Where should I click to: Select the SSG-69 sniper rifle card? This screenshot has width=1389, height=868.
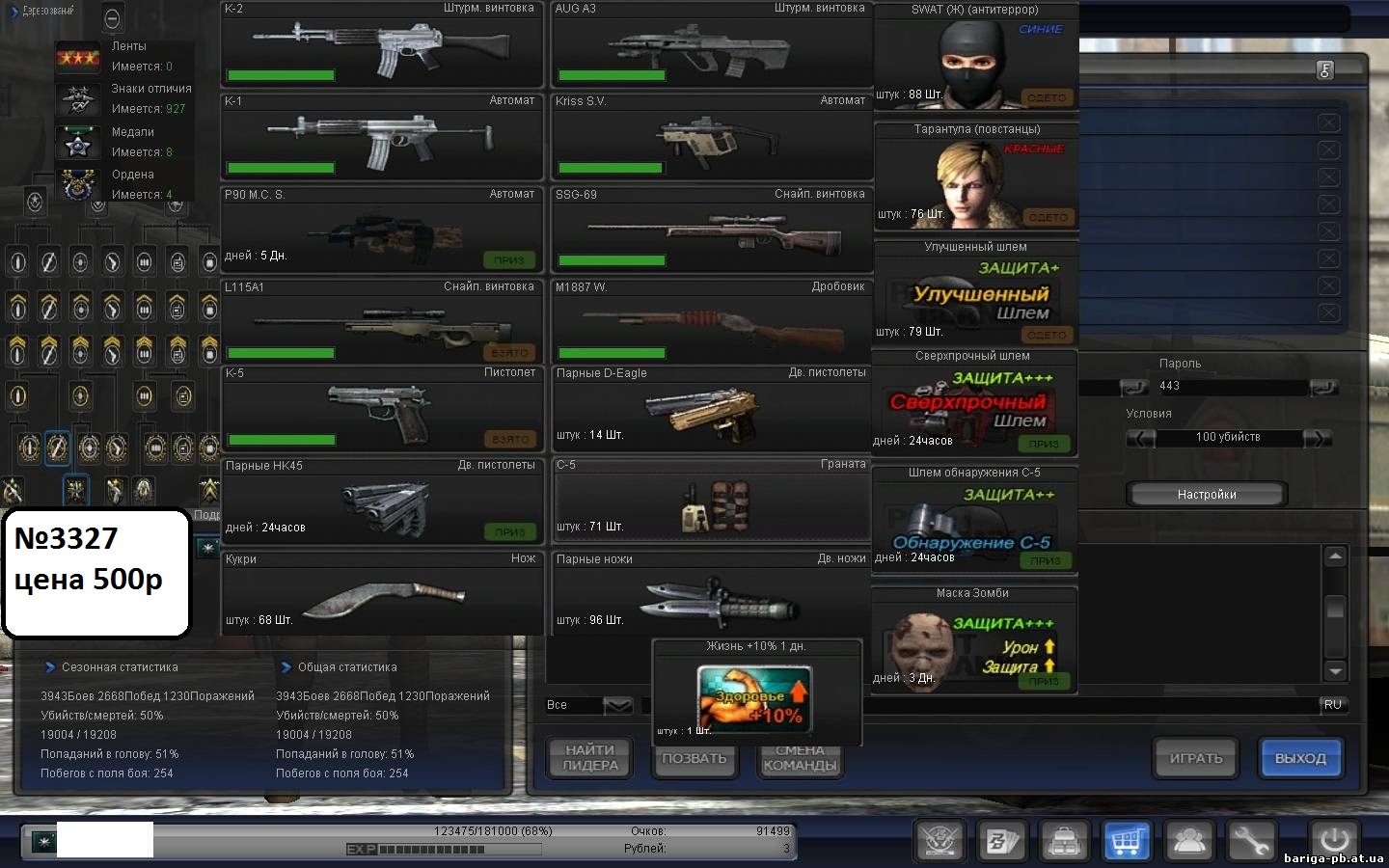[x=712, y=230]
